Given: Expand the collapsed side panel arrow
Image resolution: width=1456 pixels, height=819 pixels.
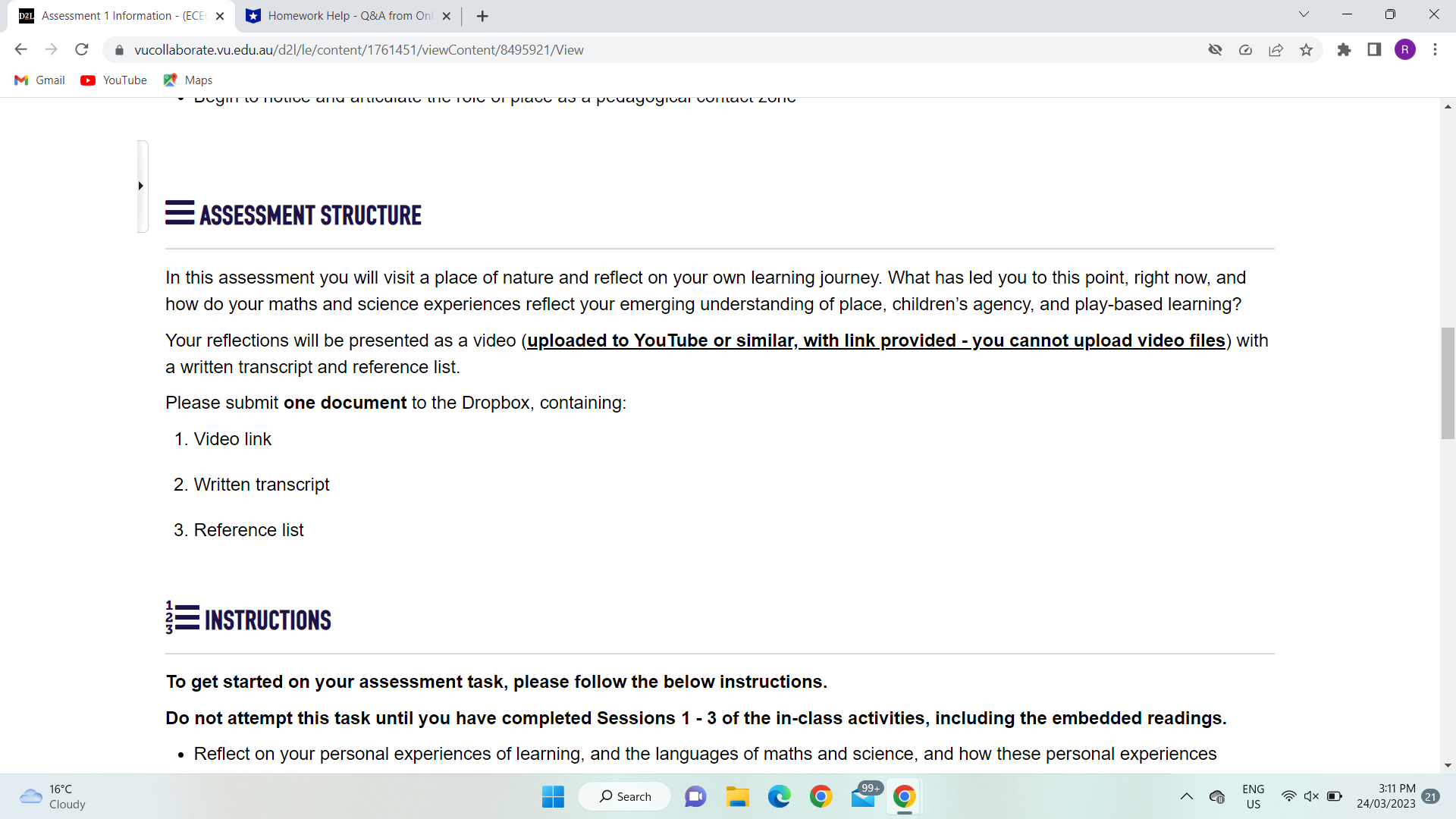Looking at the screenshot, I should pos(141,186).
